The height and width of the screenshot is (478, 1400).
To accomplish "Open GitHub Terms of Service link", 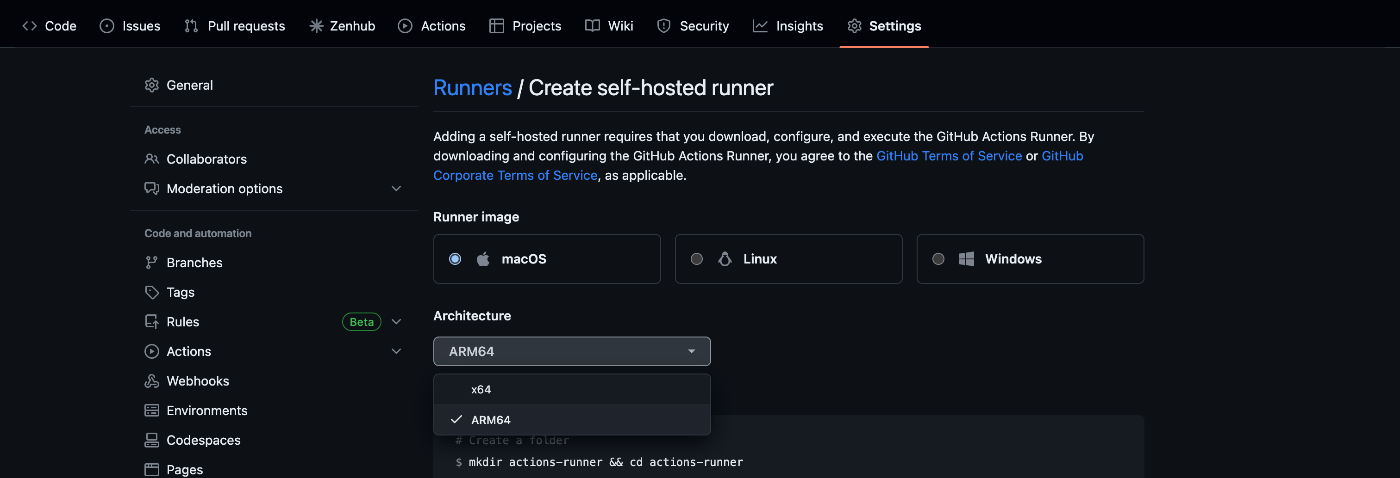I will 949,156.
